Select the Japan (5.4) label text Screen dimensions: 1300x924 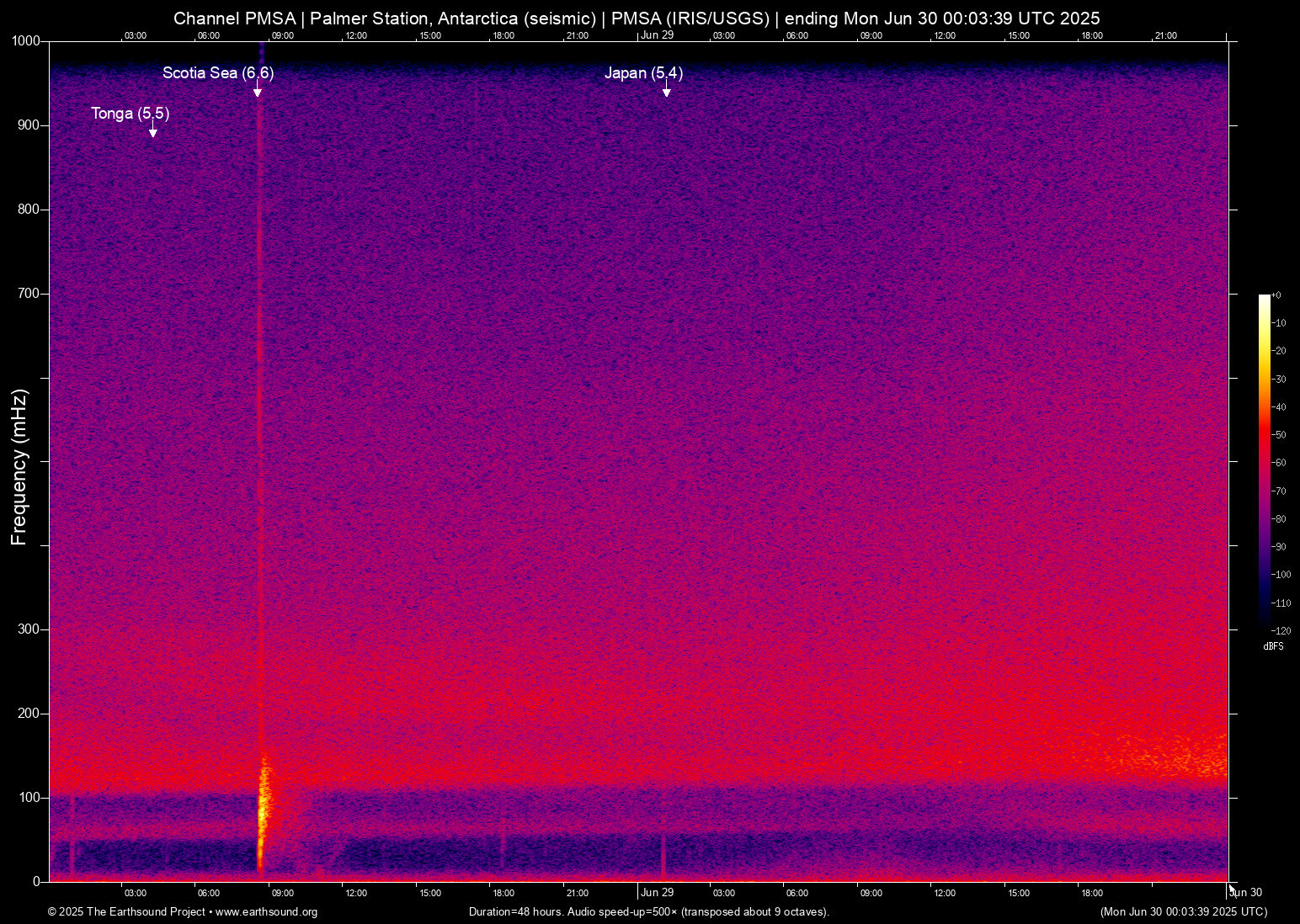644,73
